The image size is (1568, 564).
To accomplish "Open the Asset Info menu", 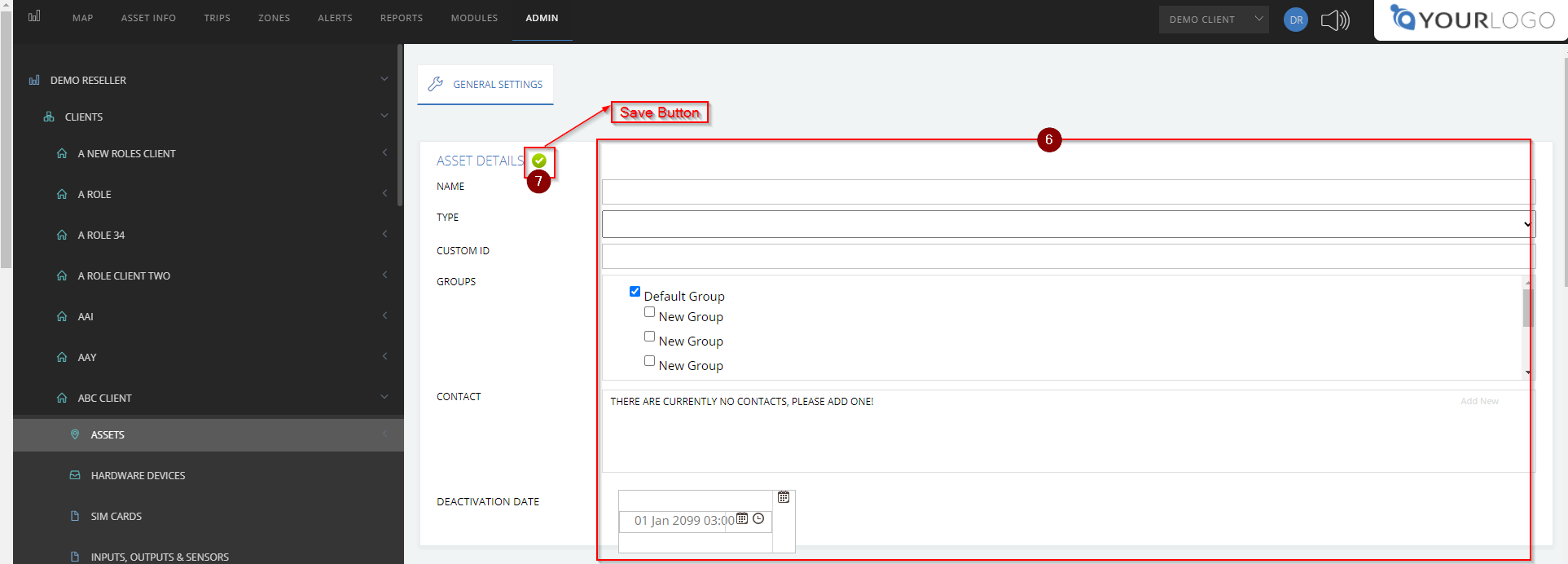I will 148,18.
